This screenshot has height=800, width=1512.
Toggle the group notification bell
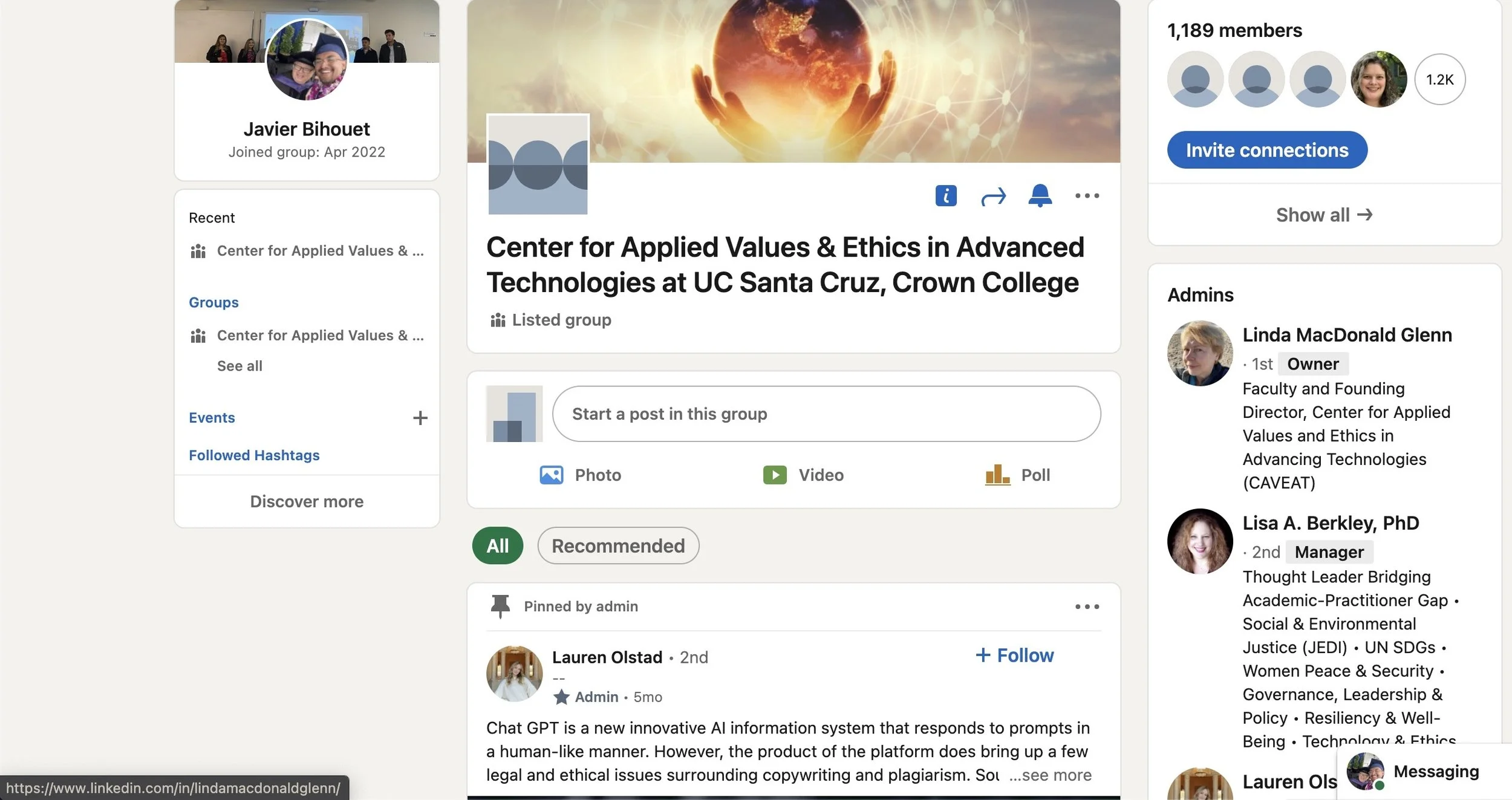pyautogui.click(x=1040, y=195)
